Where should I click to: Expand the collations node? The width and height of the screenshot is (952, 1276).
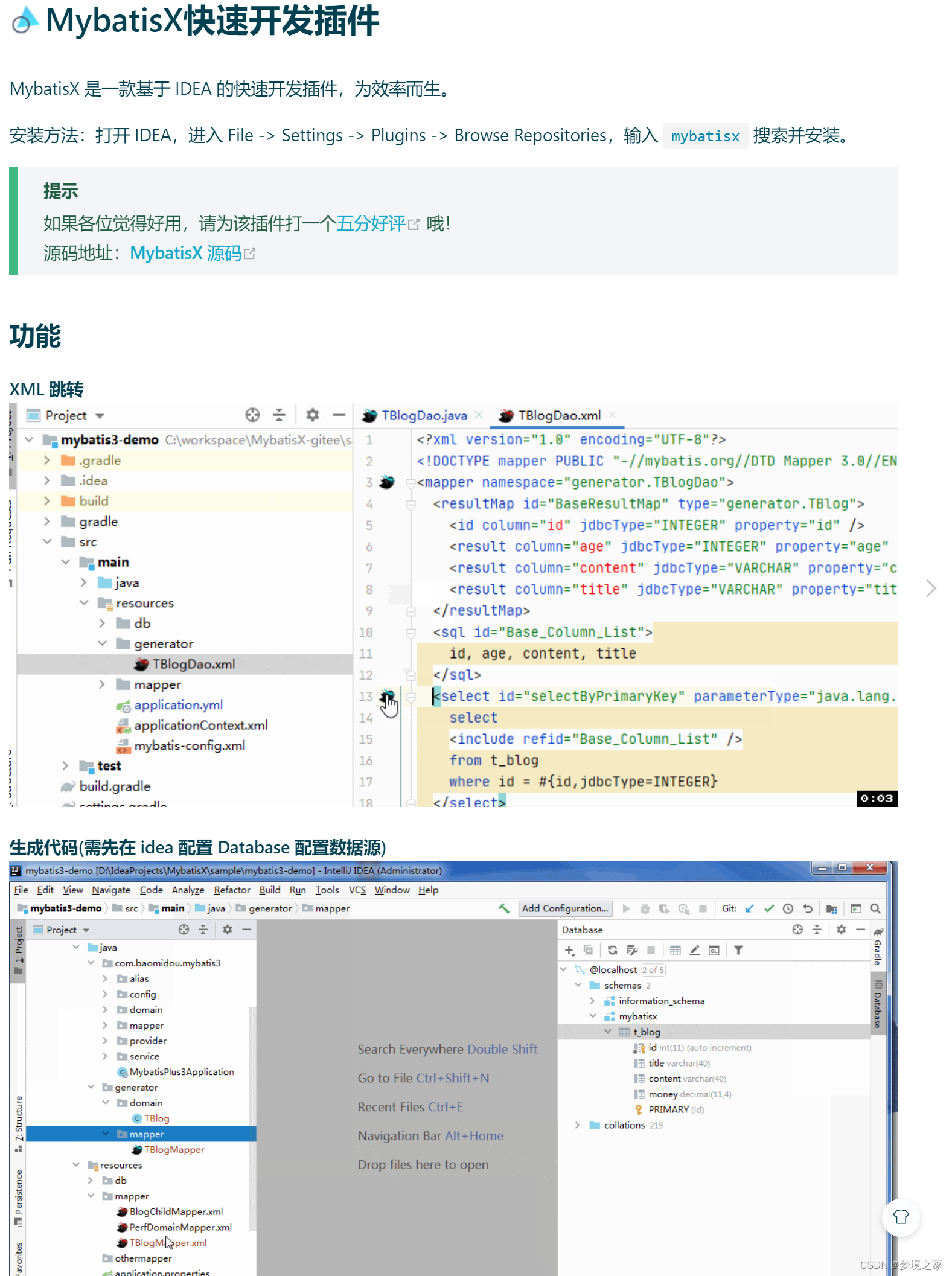click(578, 1126)
